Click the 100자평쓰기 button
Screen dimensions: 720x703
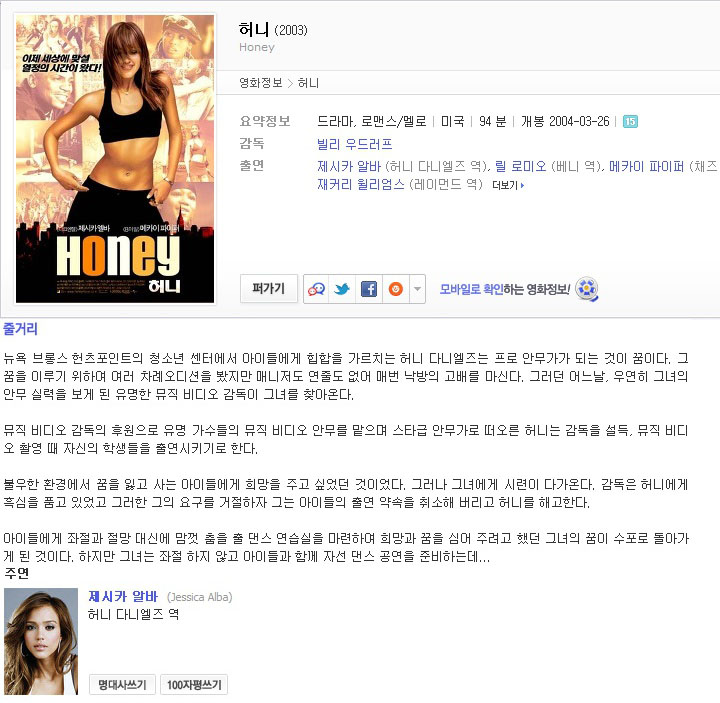coord(194,685)
